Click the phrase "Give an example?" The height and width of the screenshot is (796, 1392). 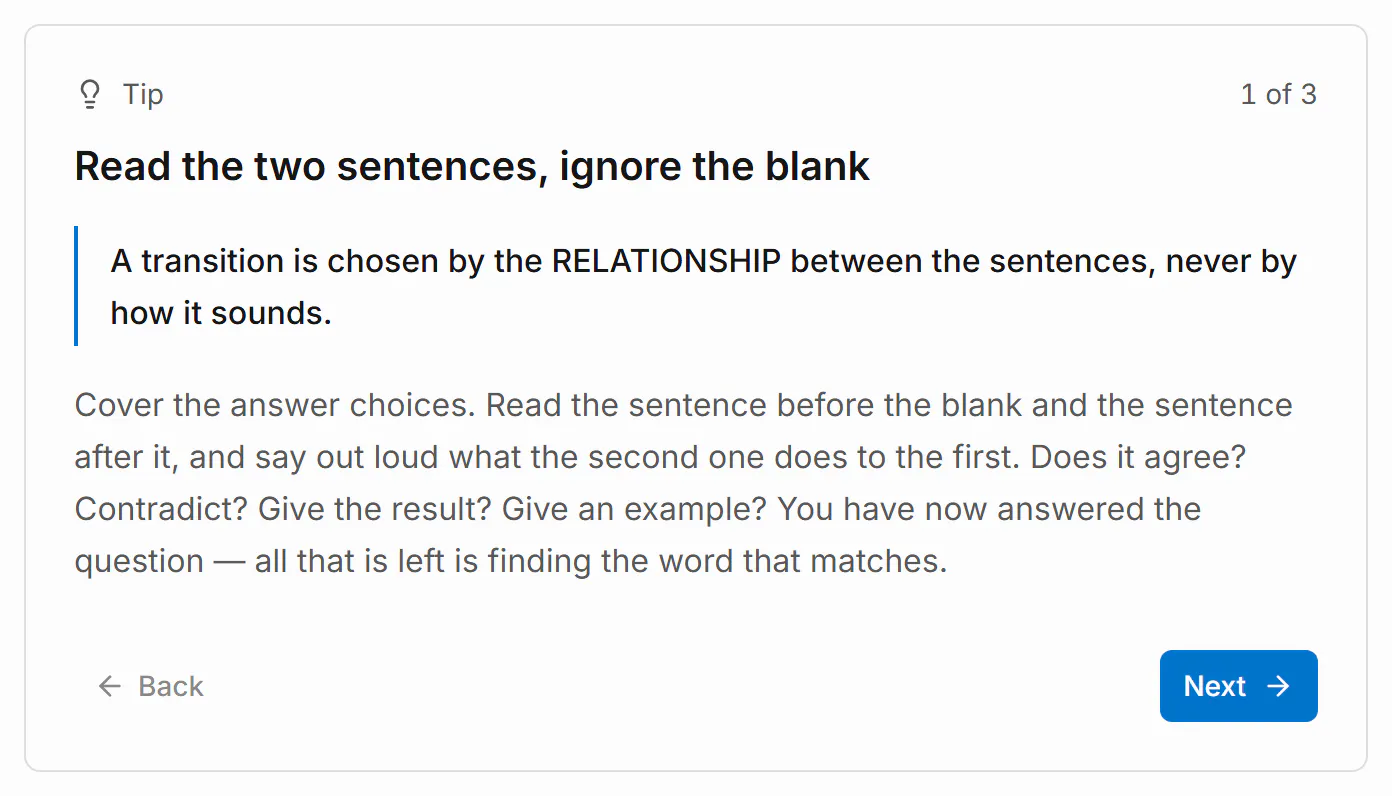pyautogui.click(x=635, y=509)
